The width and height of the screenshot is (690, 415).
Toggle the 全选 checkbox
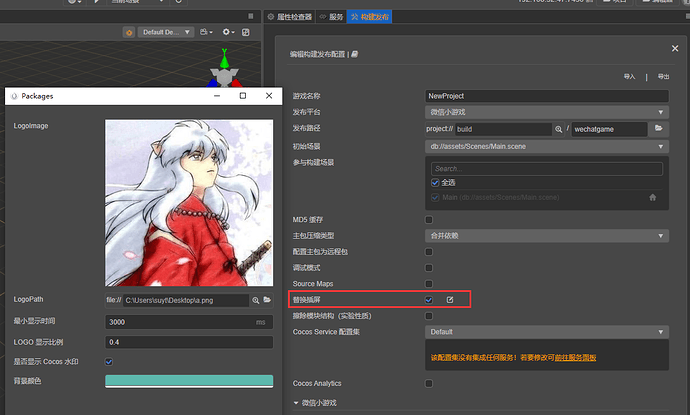click(x=435, y=183)
